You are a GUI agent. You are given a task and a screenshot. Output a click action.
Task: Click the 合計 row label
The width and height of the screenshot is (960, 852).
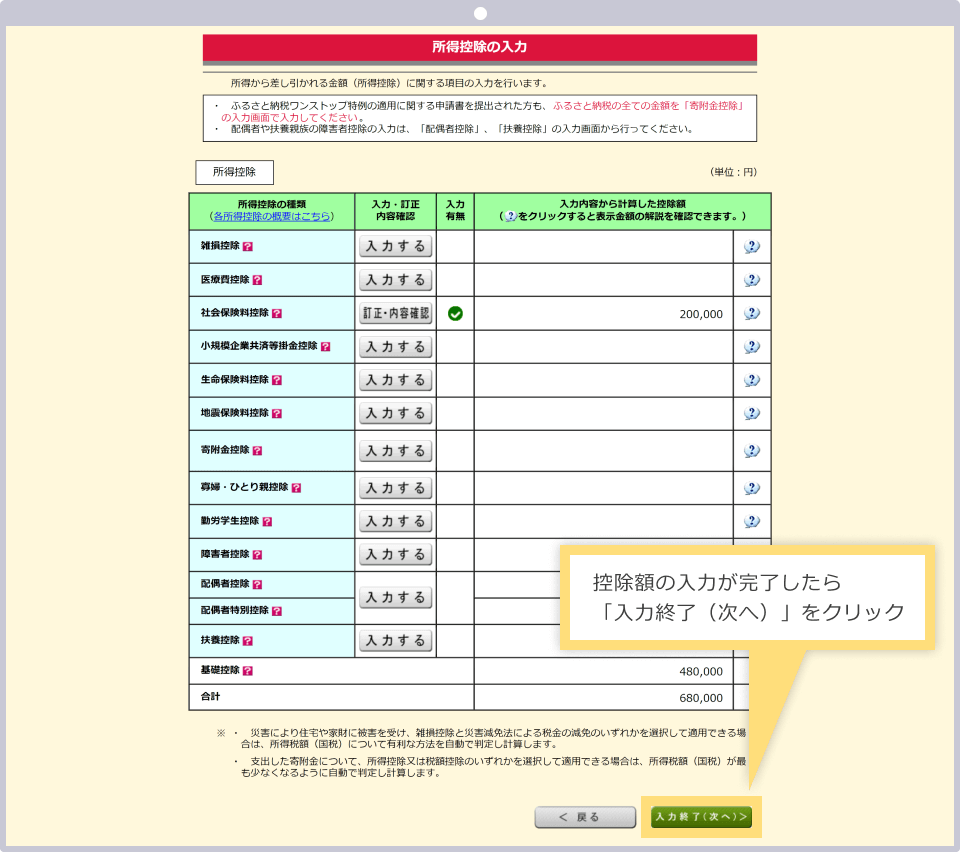[x=211, y=697]
